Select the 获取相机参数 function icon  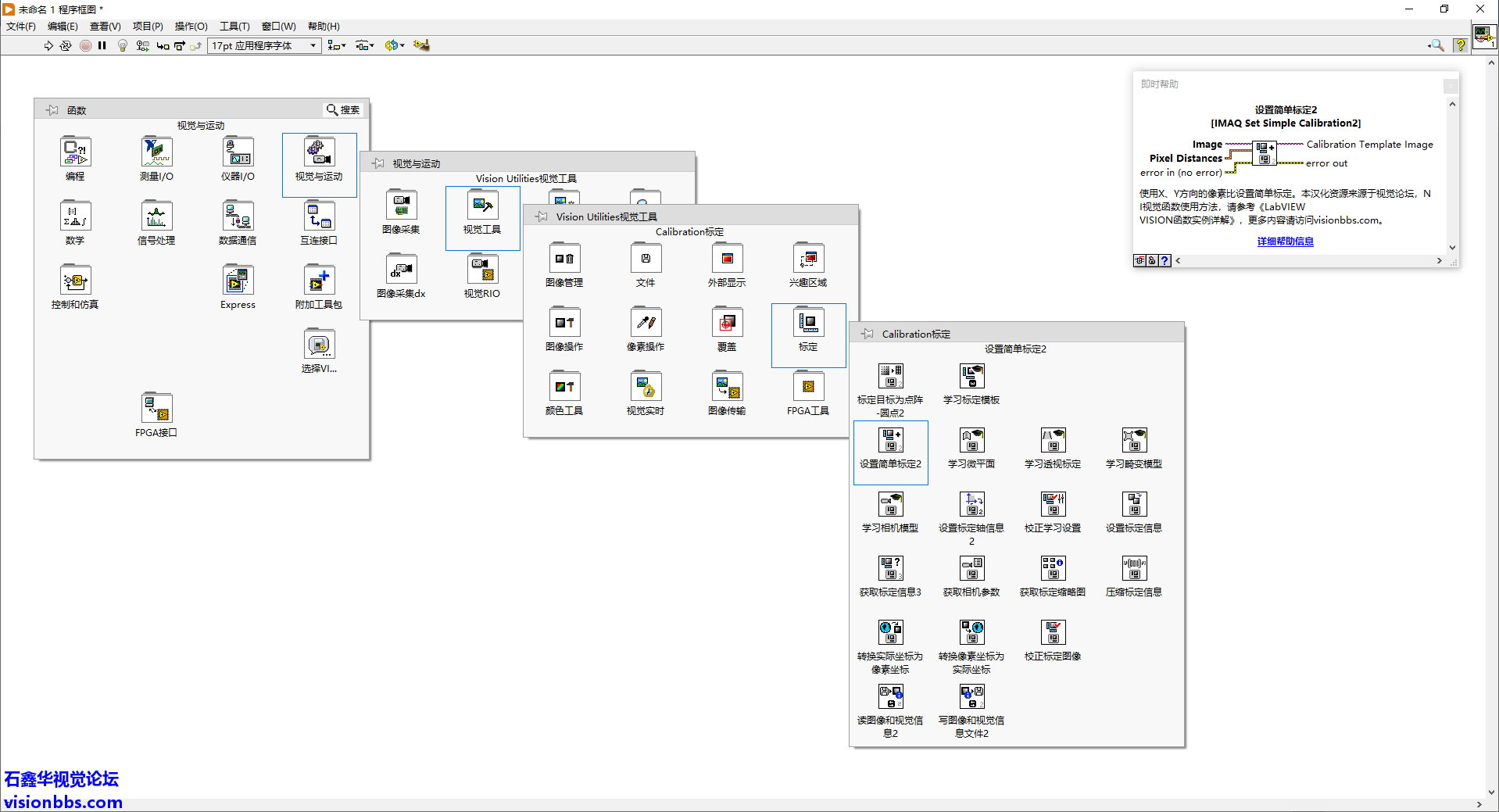point(971,570)
